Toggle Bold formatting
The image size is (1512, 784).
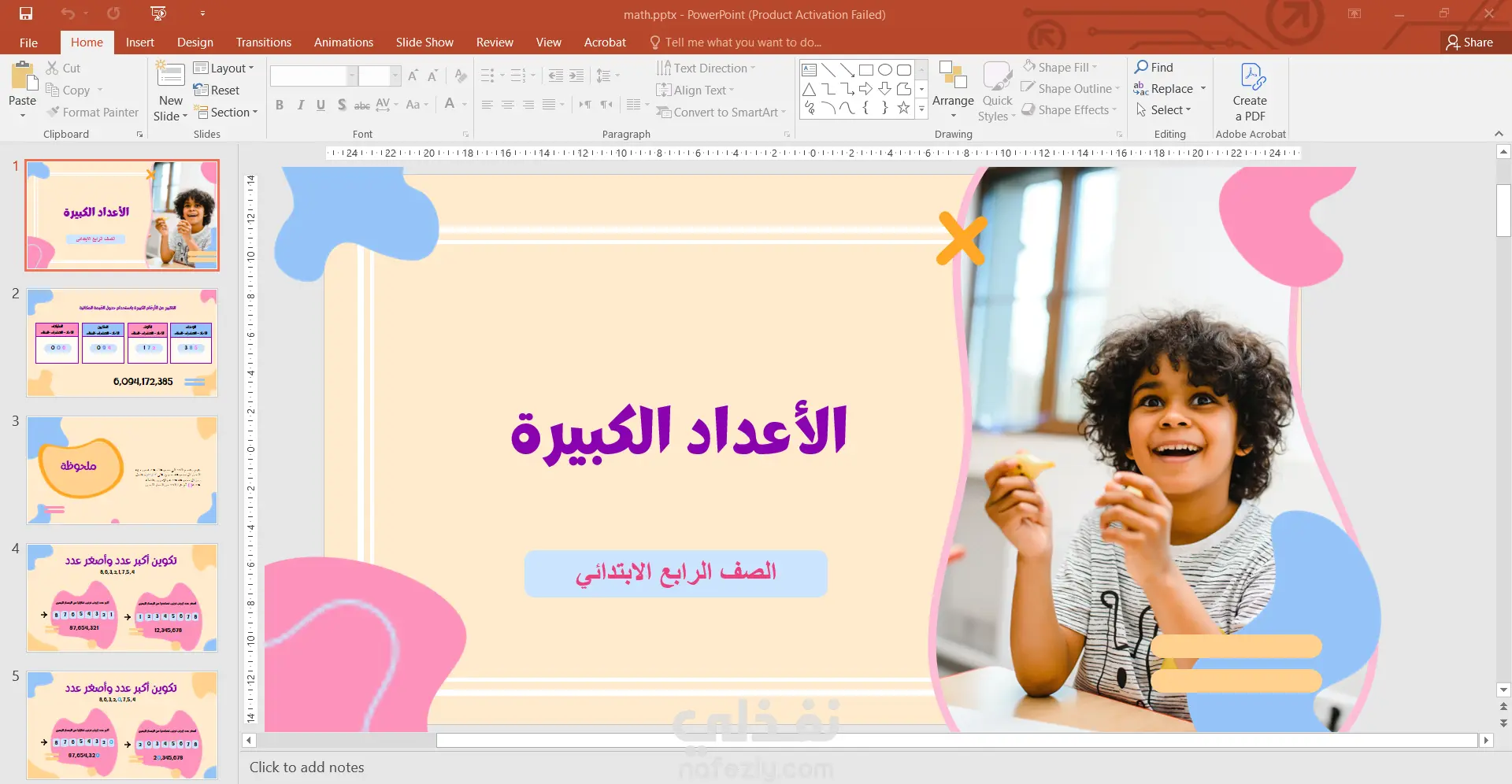click(280, 105)
